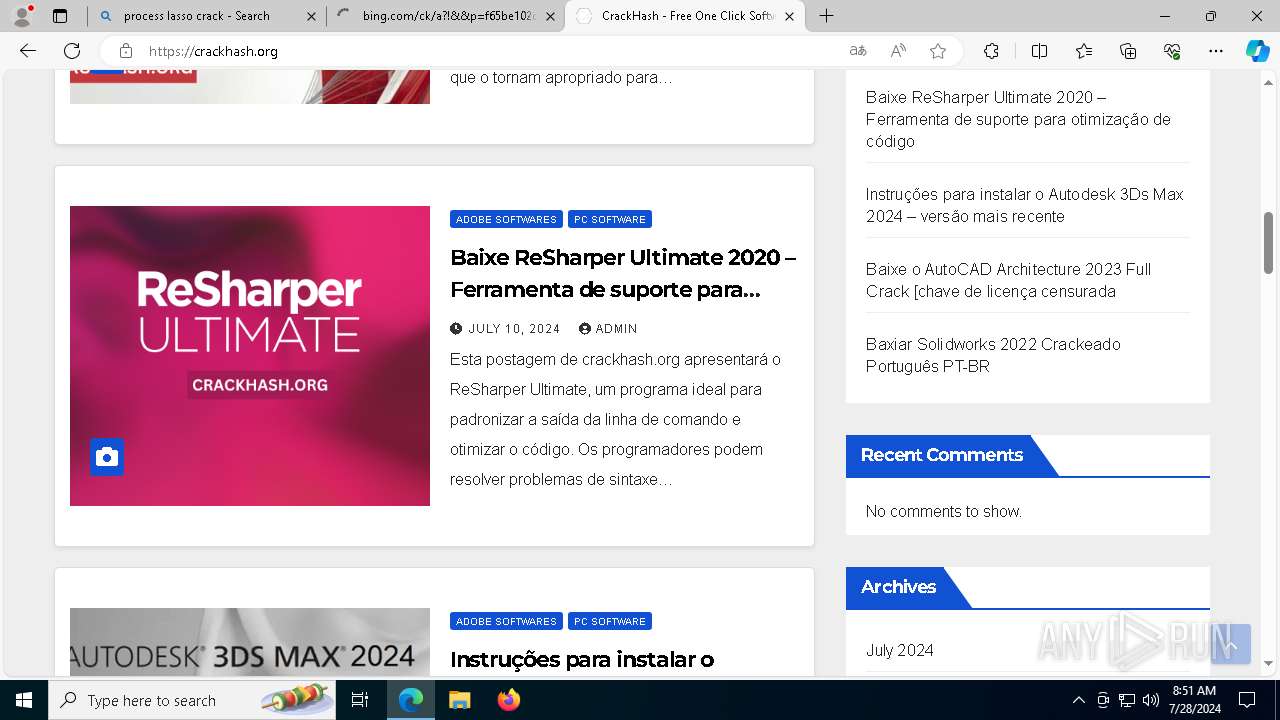Open the volume speaker tray icon
Viewport: 1280px width, 720px height.
1151,700
